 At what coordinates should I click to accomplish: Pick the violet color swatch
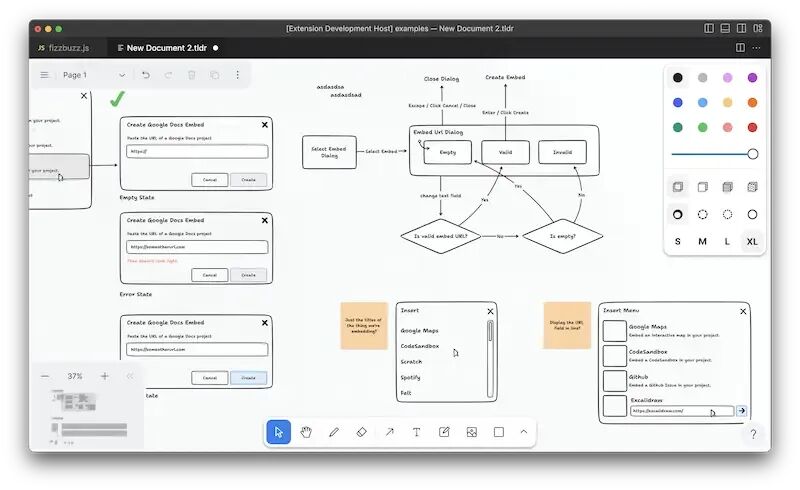click(753, 78)
